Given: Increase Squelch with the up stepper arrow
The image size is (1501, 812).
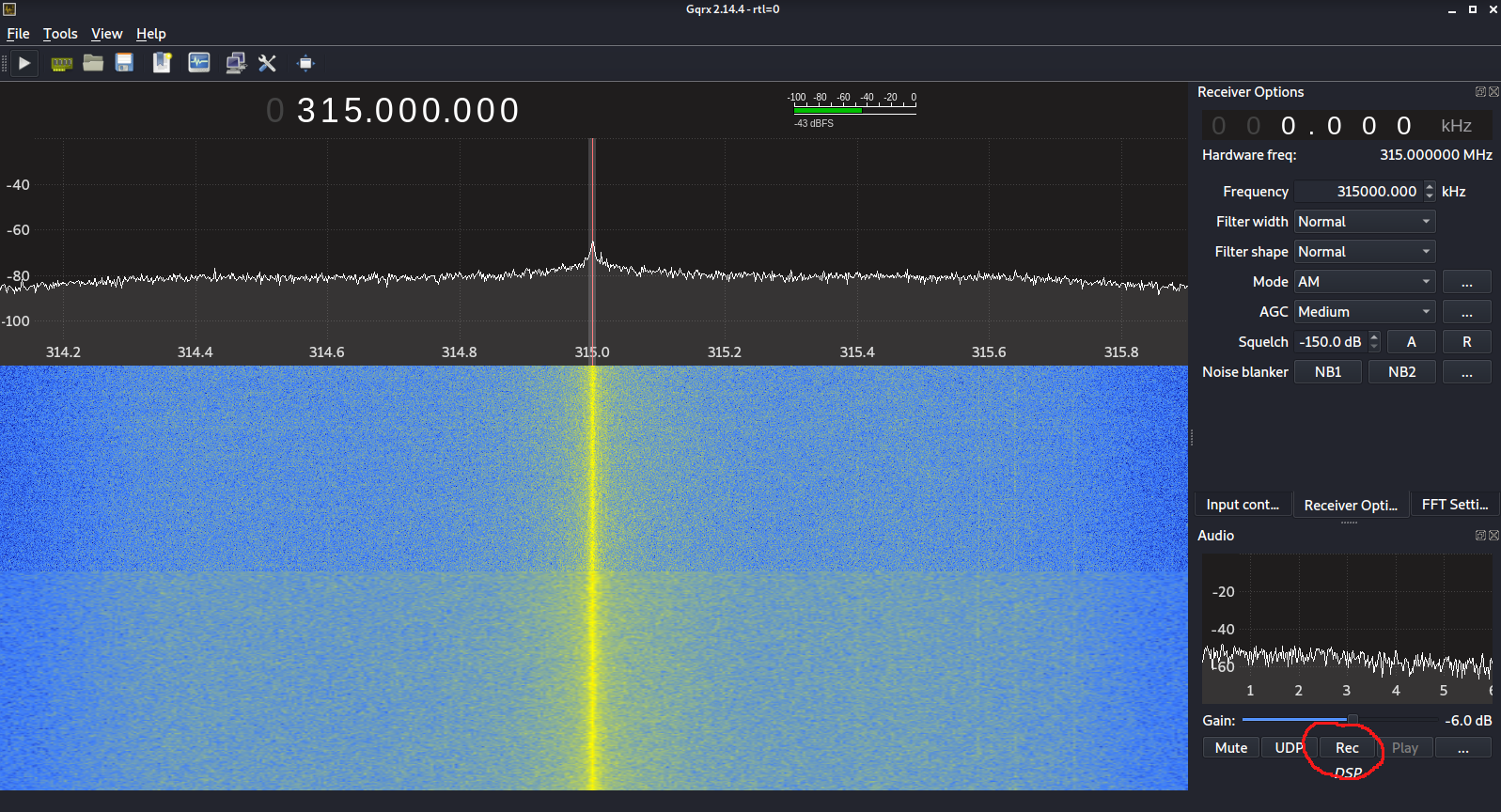Looking at the screenshot, I should pyautogui.click(x=1374, y=336).
